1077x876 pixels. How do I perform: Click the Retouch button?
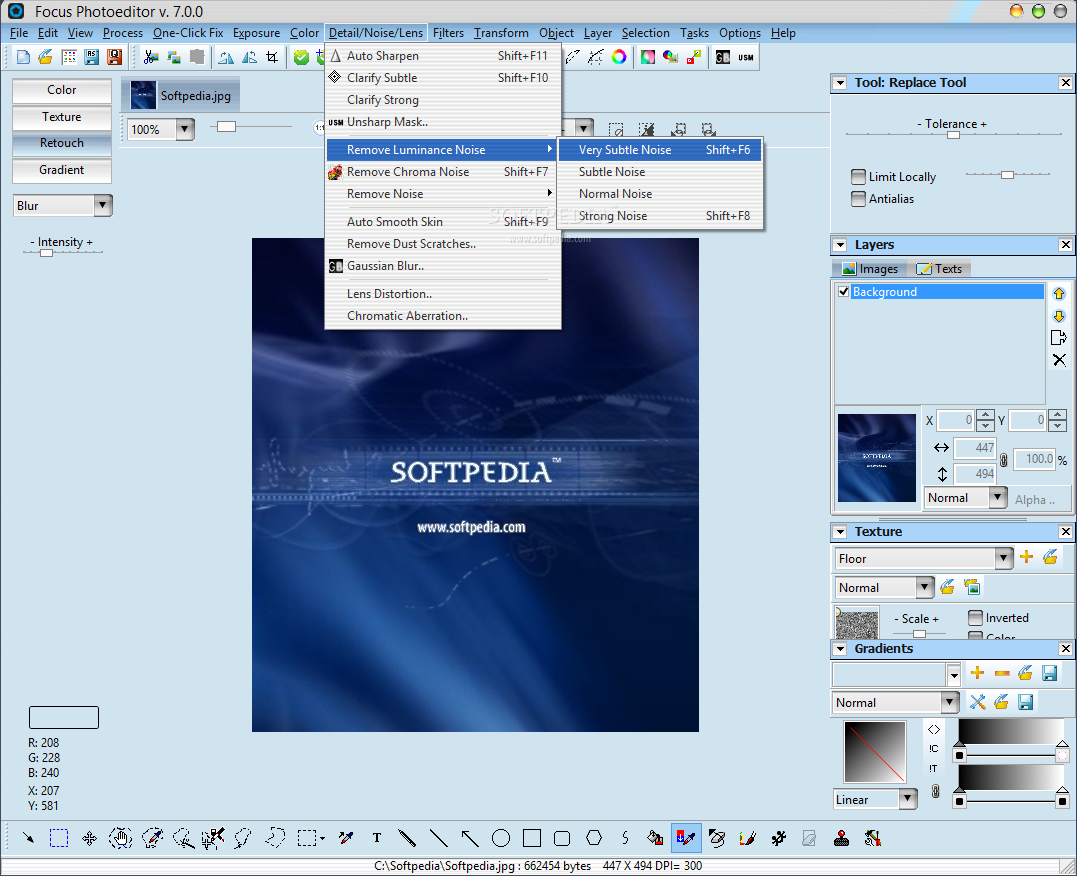tap(62, 143)
